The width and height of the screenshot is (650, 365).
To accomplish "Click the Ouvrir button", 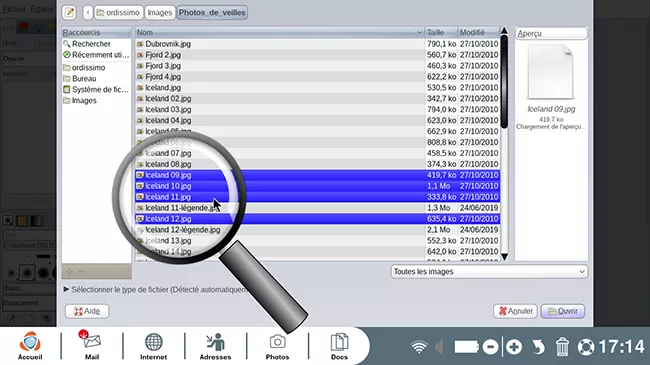I will [563, 311].
